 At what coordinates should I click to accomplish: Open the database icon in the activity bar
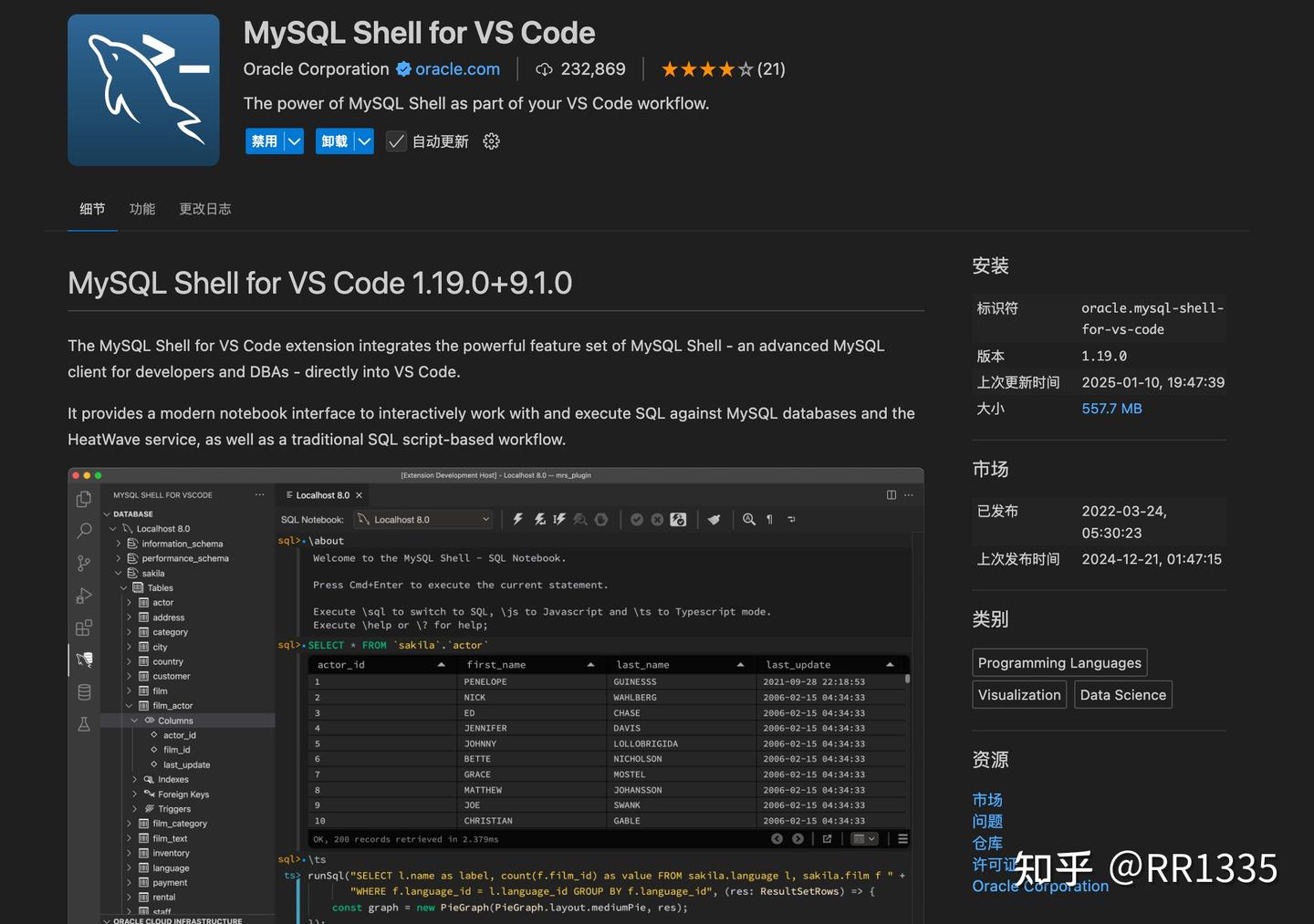[84, 691]
